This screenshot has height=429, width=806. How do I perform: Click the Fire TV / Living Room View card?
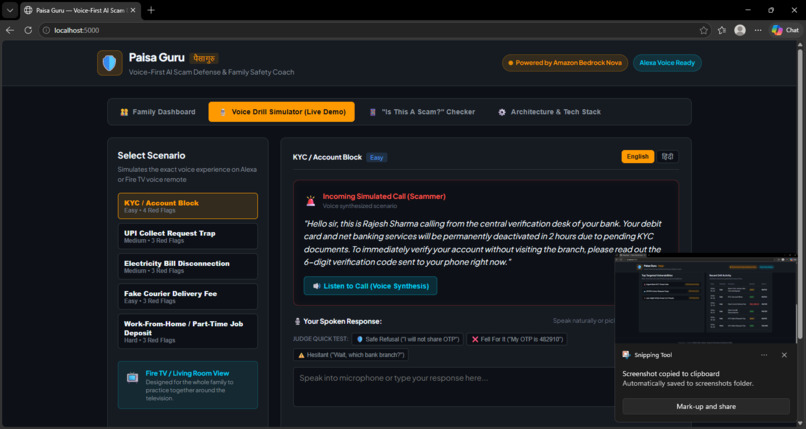(x=188, y=385)
